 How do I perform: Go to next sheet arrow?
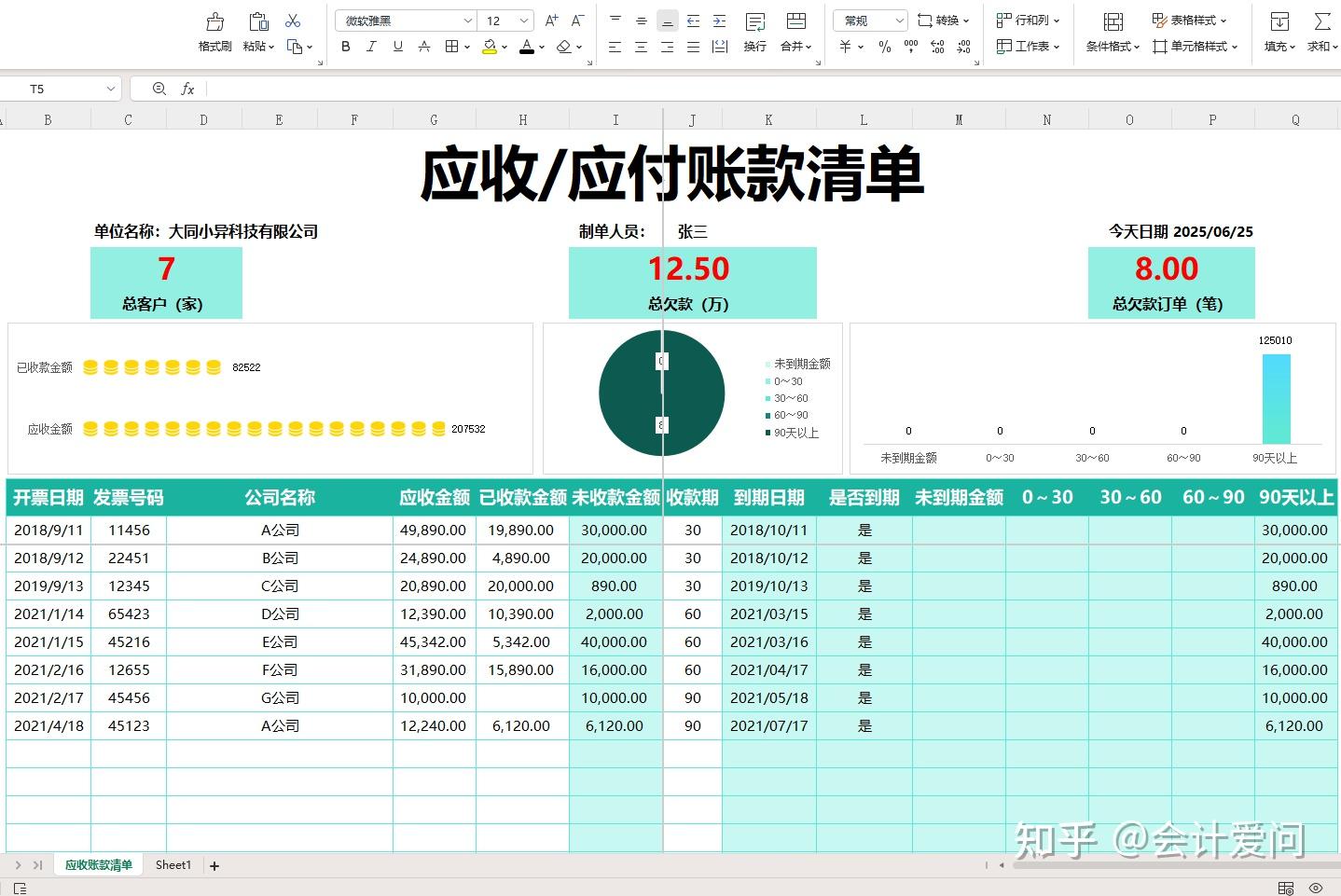(18, 866)
